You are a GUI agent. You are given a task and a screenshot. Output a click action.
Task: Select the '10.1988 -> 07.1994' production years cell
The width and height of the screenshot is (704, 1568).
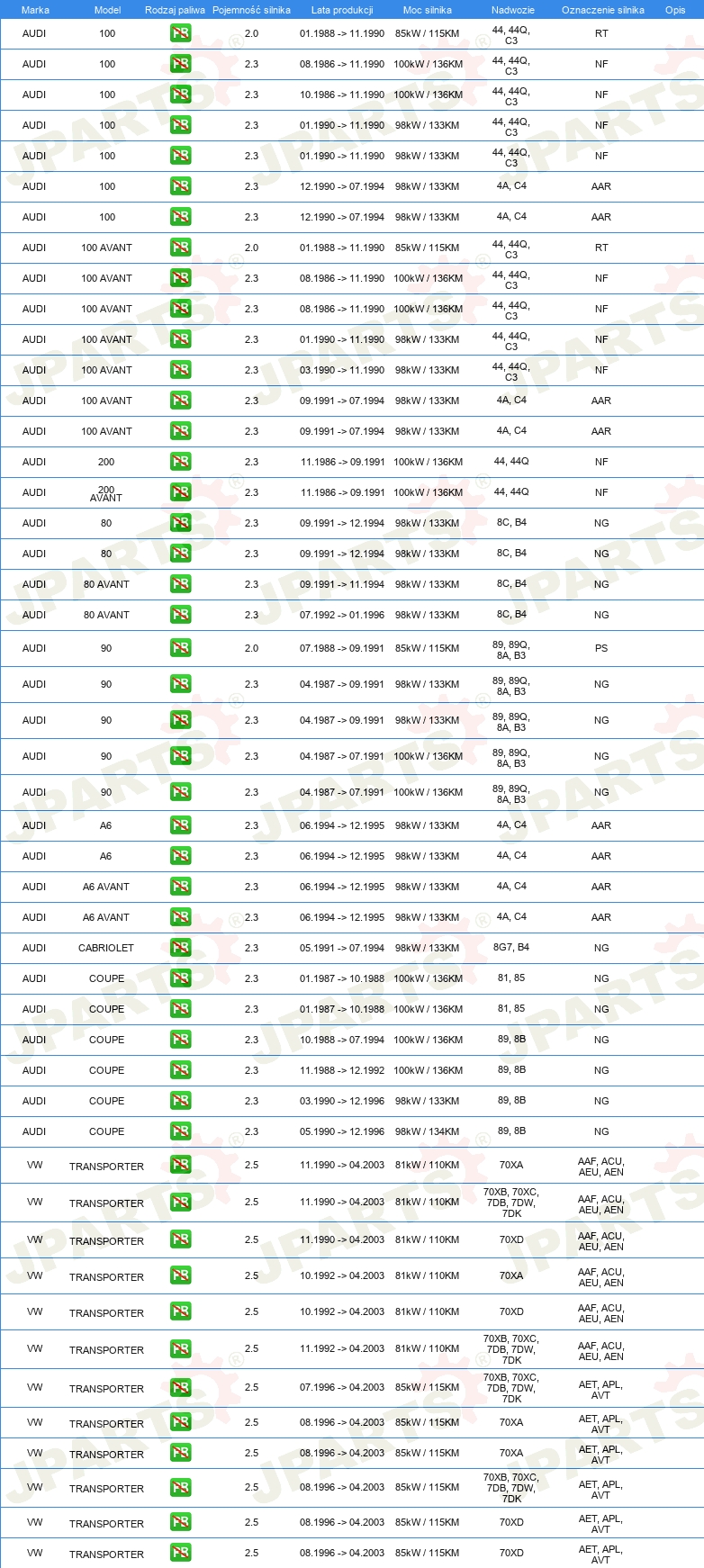(x=342, y=1040)
